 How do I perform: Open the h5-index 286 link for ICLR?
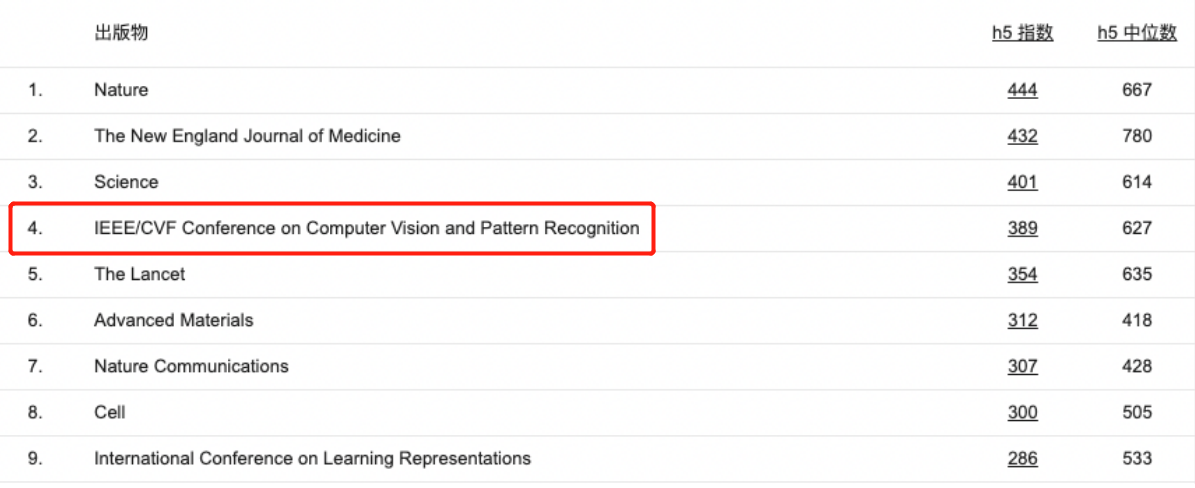tap(1022, 458)
